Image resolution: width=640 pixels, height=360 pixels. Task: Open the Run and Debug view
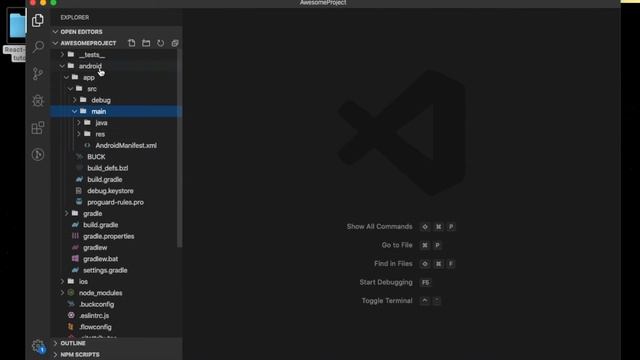[38, 100]
